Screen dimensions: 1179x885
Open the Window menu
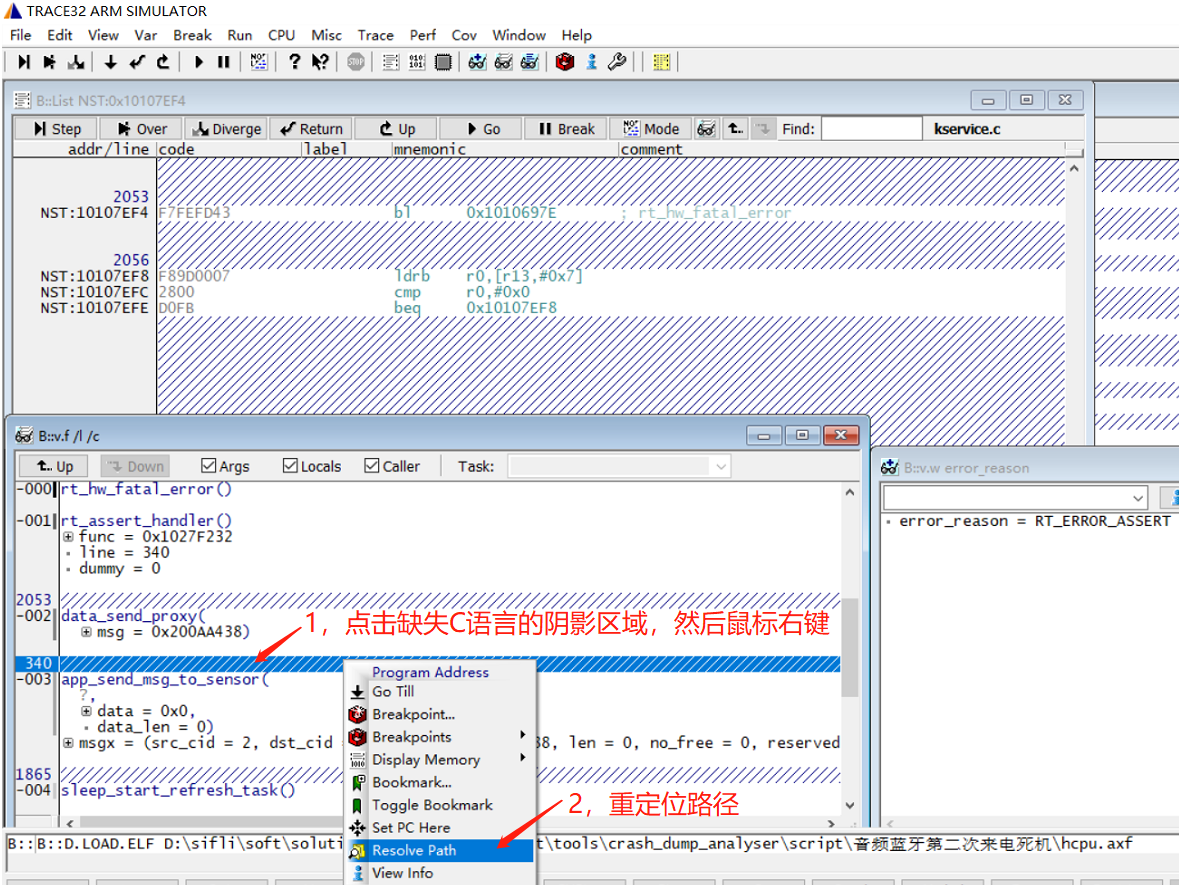(519, 35)
